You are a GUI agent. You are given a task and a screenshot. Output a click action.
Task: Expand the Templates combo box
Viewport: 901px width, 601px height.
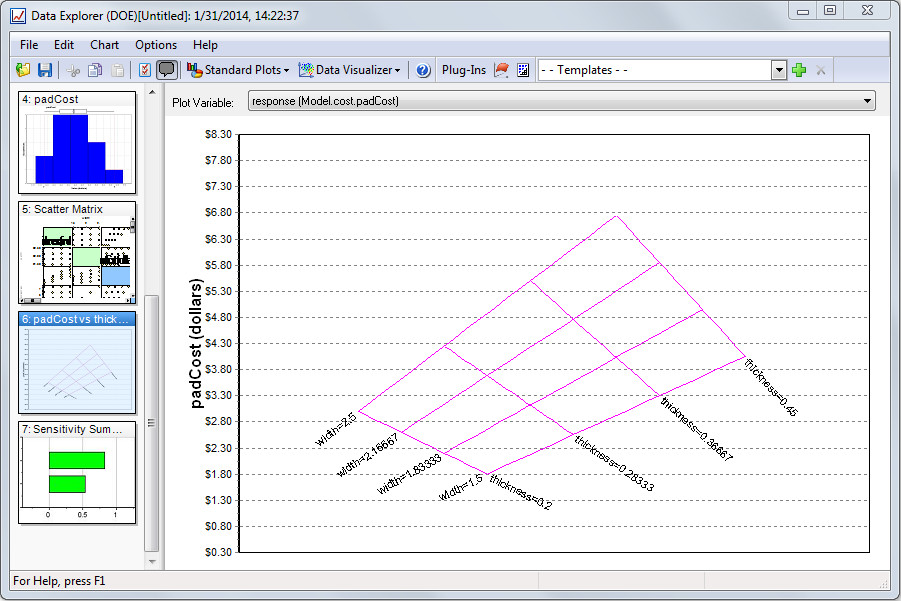pos(779,70)
